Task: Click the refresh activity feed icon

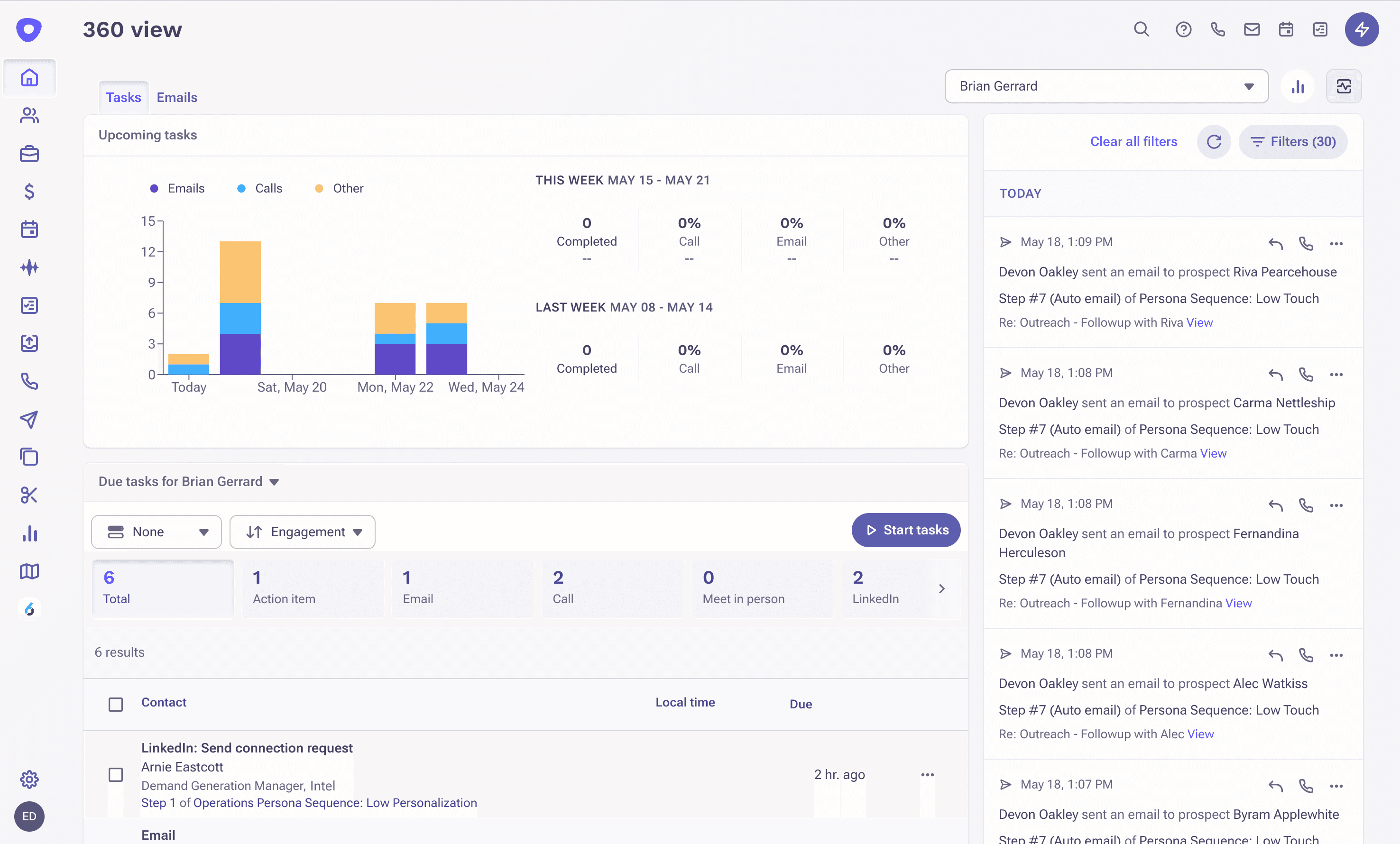Action: (1214, 141)
